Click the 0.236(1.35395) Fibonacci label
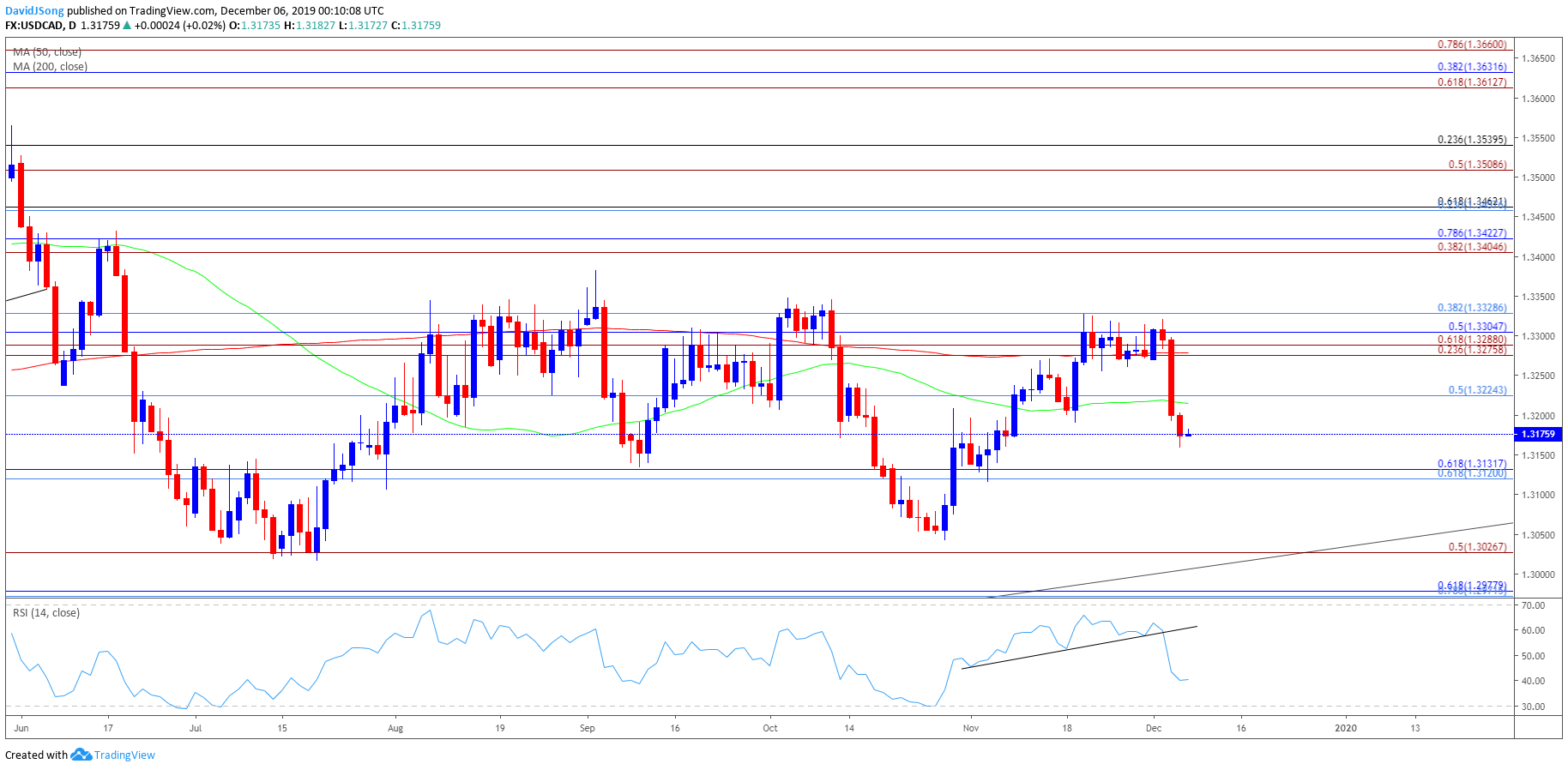 point(1472,140)
